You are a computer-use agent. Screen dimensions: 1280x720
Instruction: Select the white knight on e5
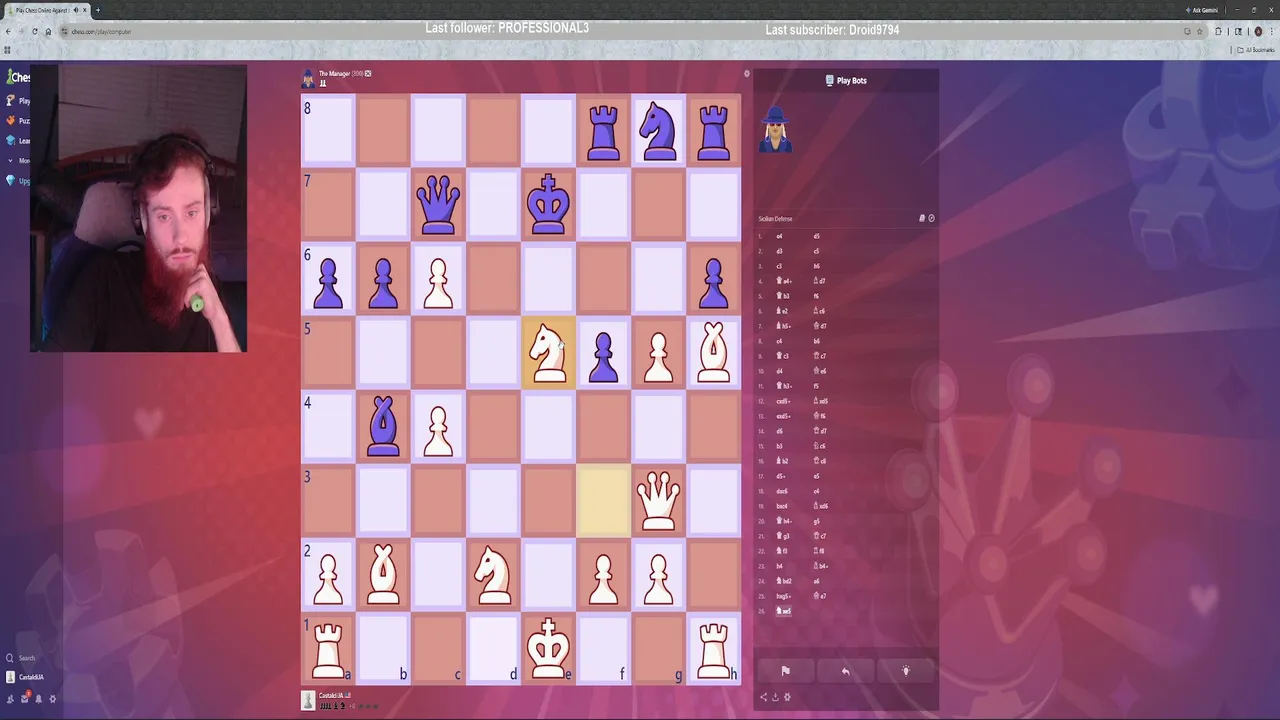click(x=548, y=353)
